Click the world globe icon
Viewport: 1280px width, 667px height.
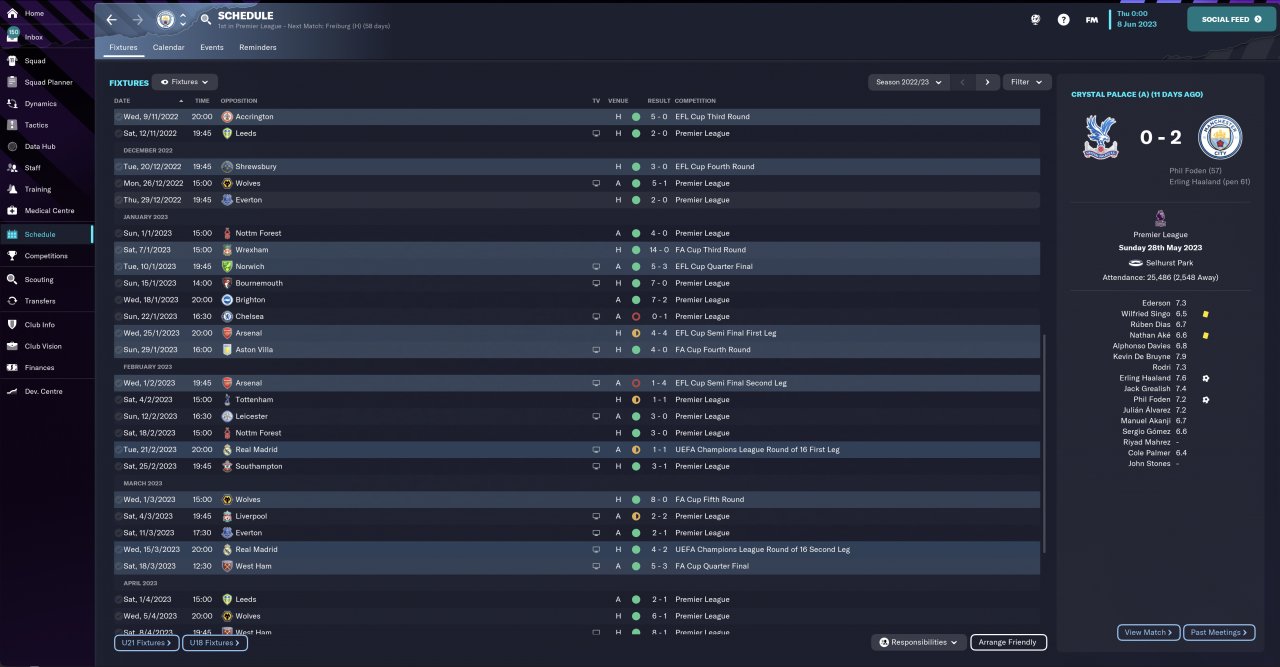(x=1037, y=19)
